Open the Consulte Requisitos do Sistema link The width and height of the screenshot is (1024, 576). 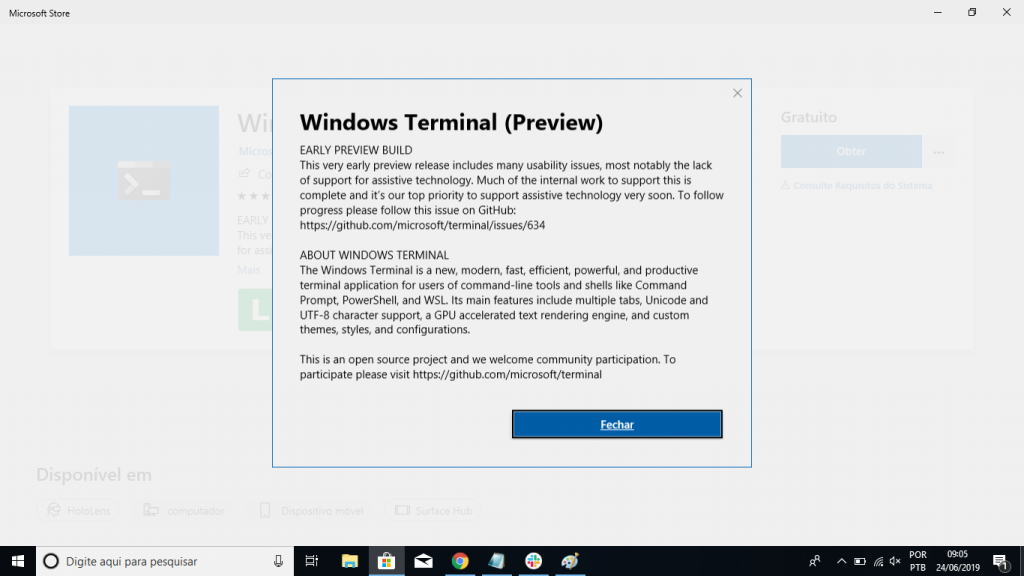click(857, 185)
